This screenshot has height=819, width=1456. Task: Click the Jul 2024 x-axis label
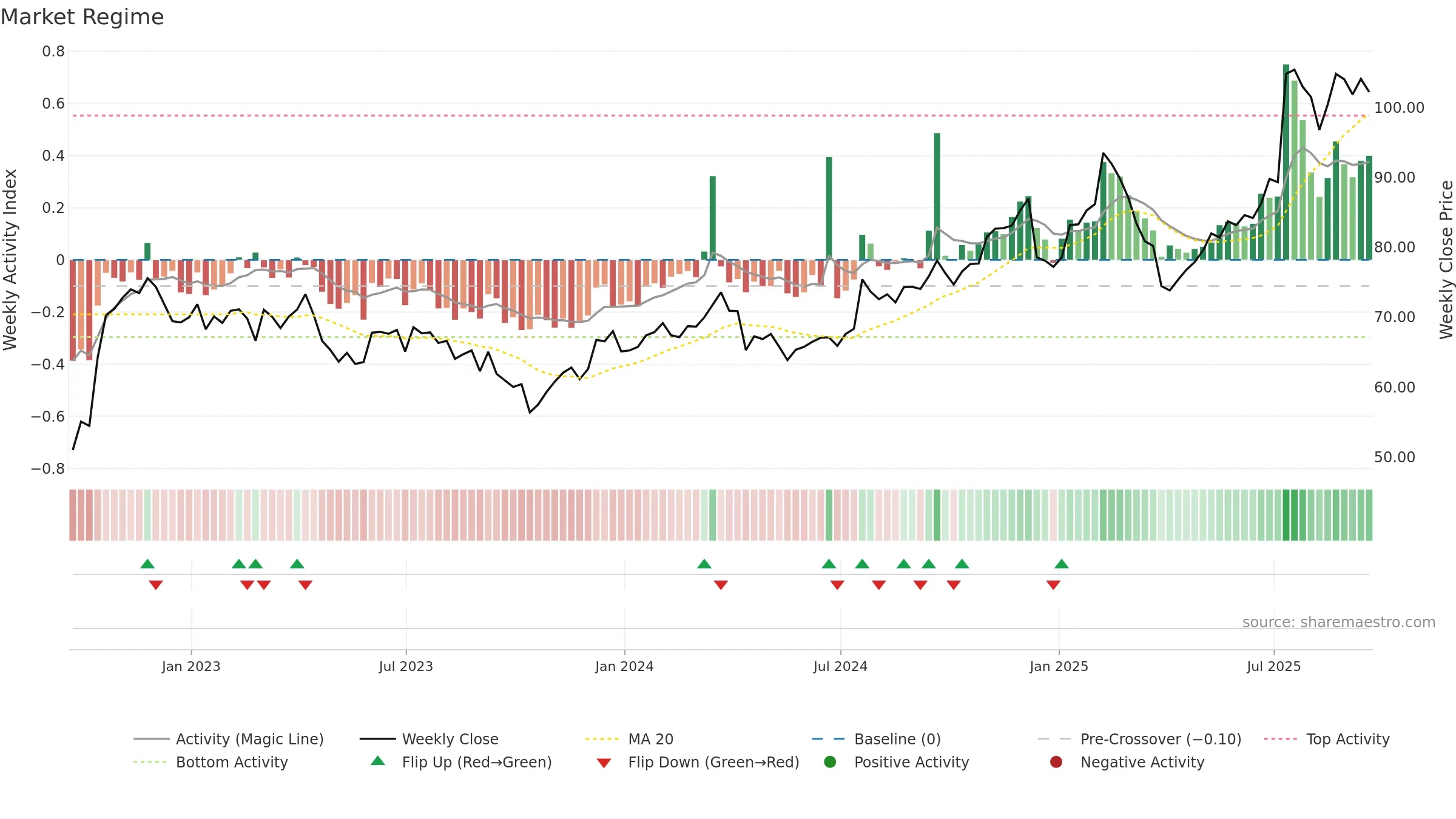pos(840,666)
